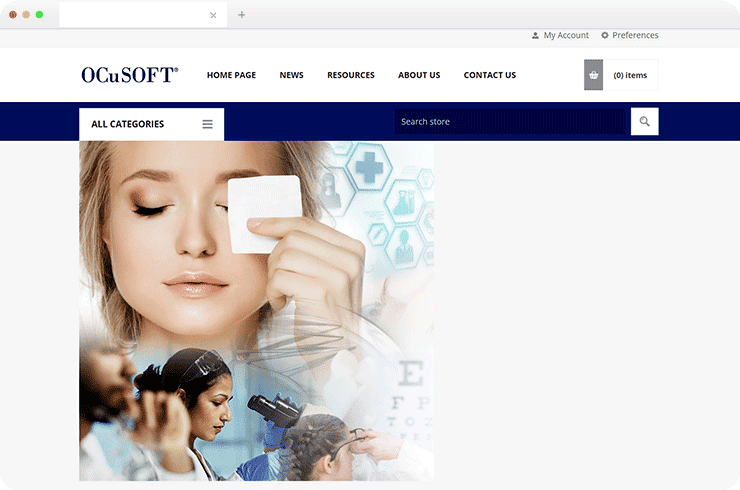Click the OCuSOFT logo
740x490 pixels.
tap(130, 75)
